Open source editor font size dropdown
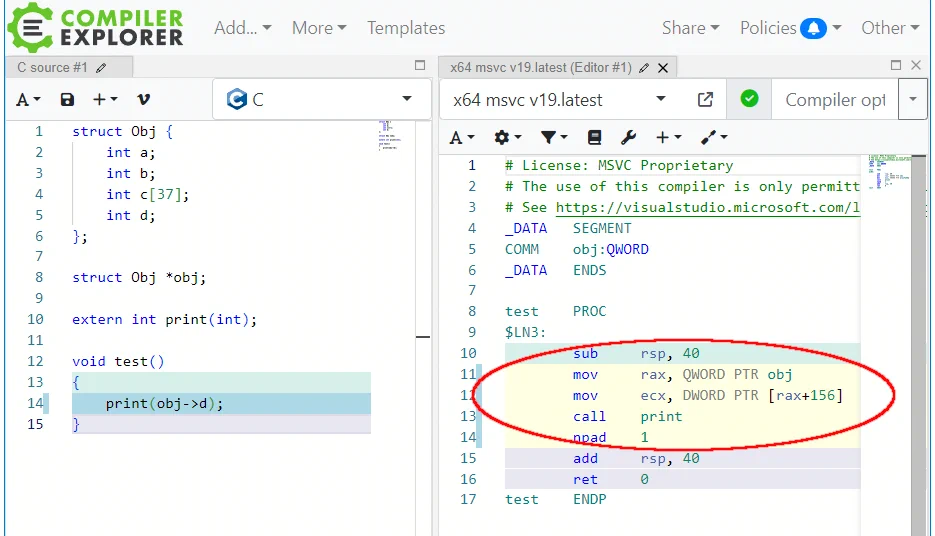The image size is (935, 536). [28, 100]
